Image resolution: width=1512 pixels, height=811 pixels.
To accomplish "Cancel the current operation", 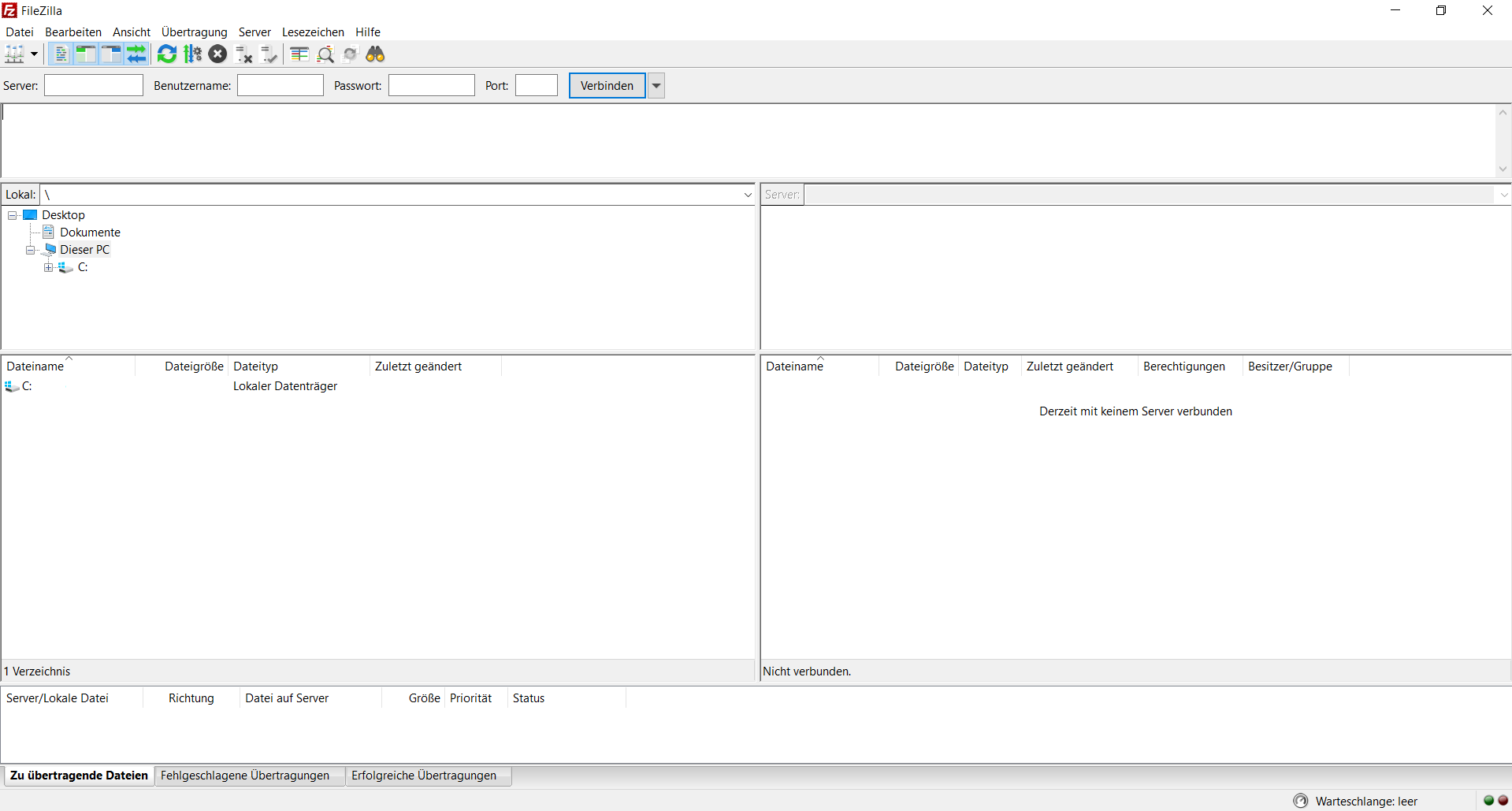I will pyautogui.click(x=218, y=54).
